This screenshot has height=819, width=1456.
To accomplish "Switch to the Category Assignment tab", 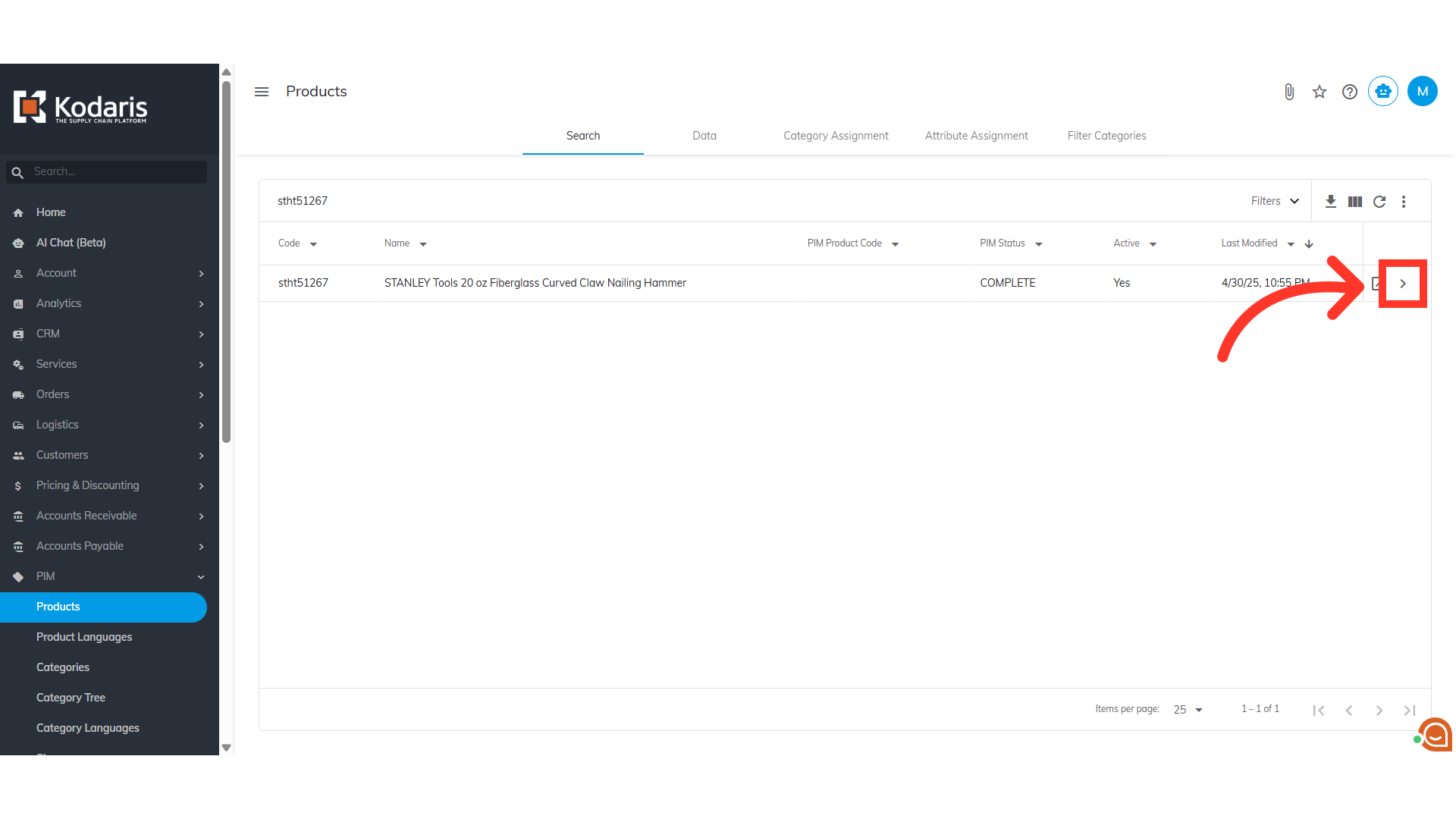I will (836, 136).
